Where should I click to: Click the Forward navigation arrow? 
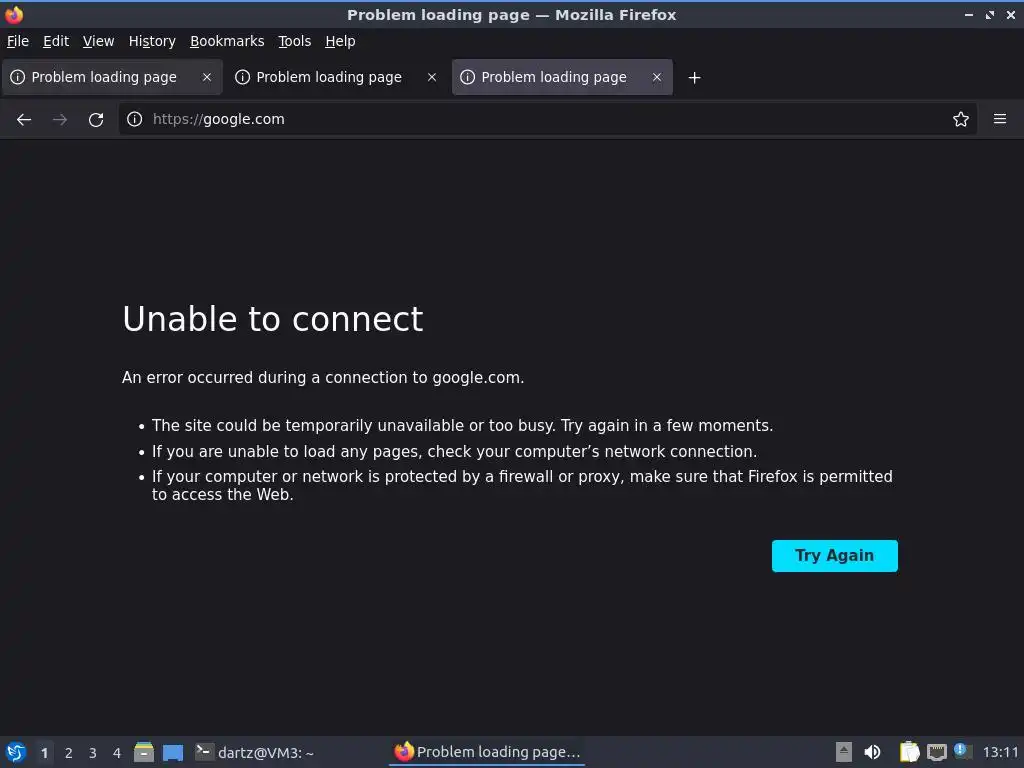pyautogui.click(x=60, y=120)
